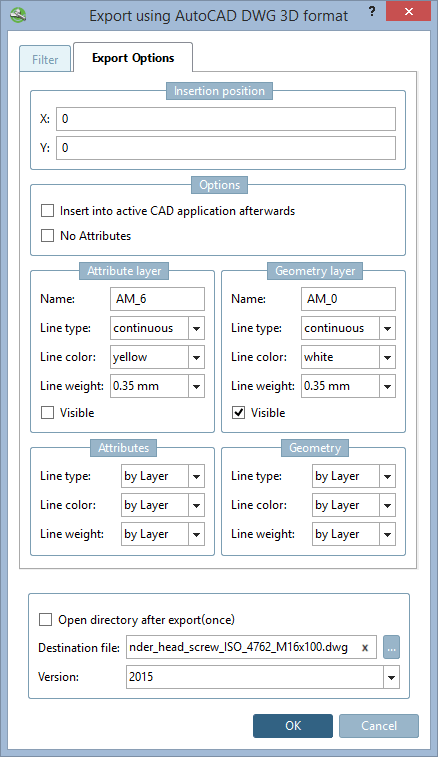The height and width of the screenshot is (757, 438).
Task: Click the Destination file path field
Action: 251,647
